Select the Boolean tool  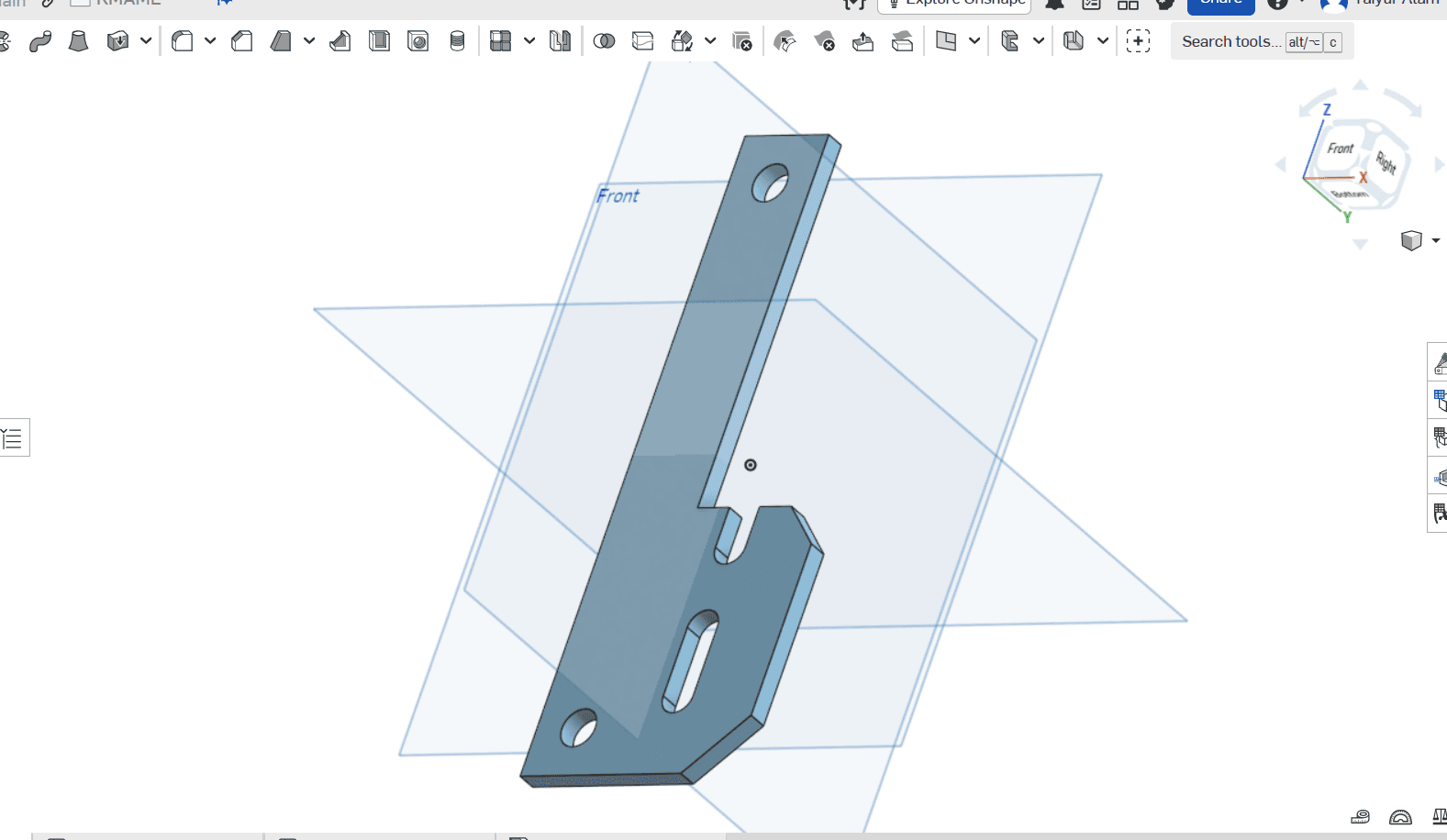pyautogui.click(x=604, y=41)
